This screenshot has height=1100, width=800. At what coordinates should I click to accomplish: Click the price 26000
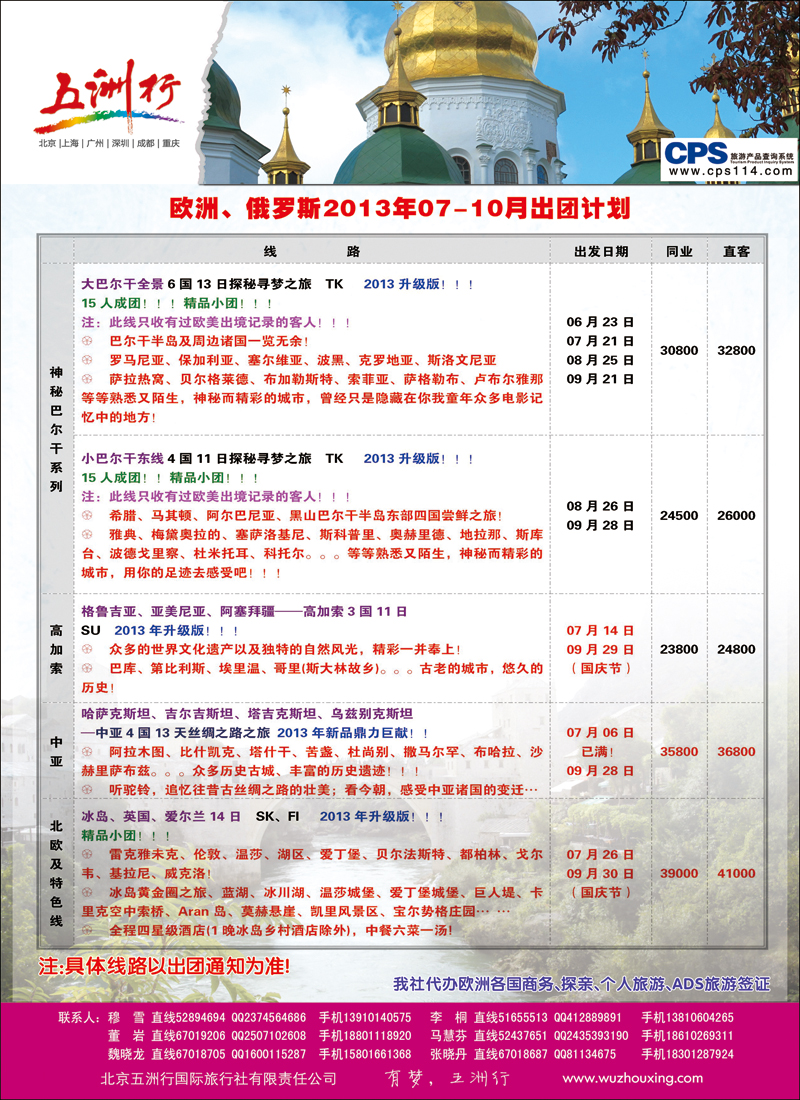pos(736,516)
